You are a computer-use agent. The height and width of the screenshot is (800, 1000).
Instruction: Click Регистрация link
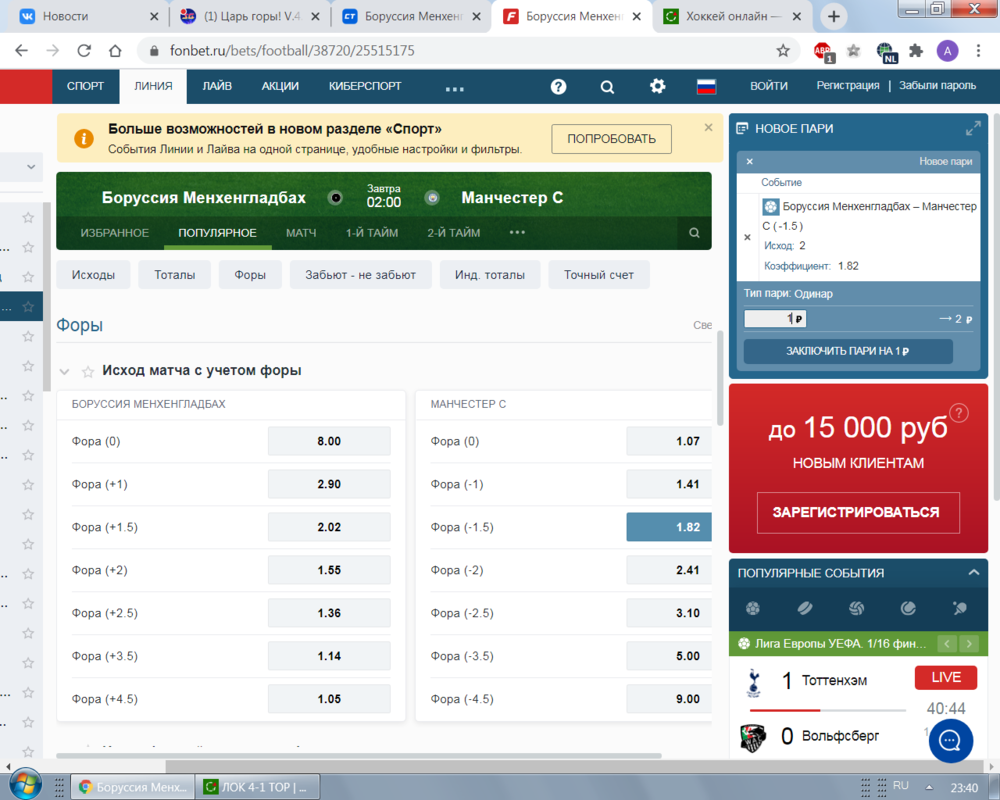click(x=848, y=85)
